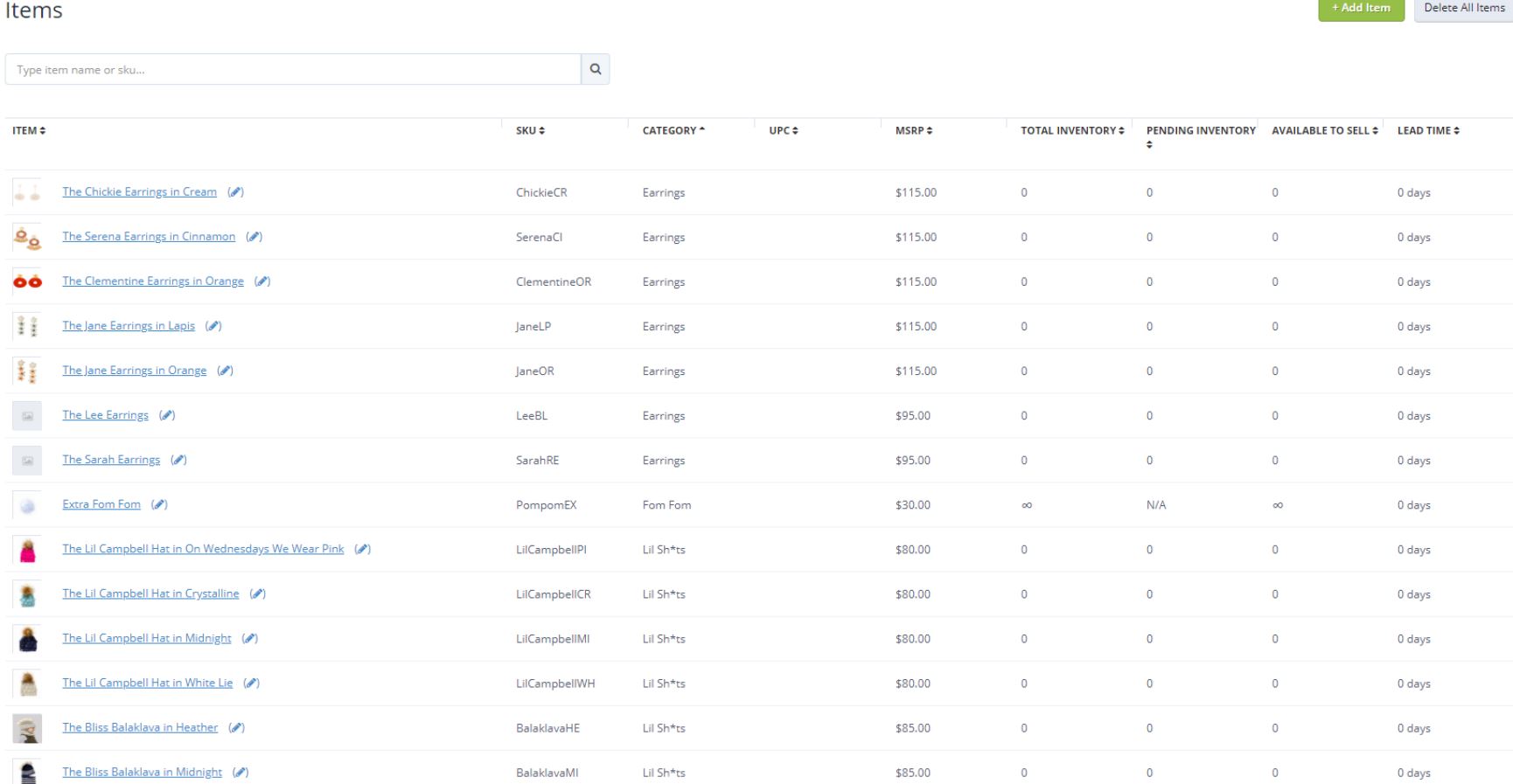Click the $30.00 MSRP value
1513x784 pixels.
pos(912,505)
